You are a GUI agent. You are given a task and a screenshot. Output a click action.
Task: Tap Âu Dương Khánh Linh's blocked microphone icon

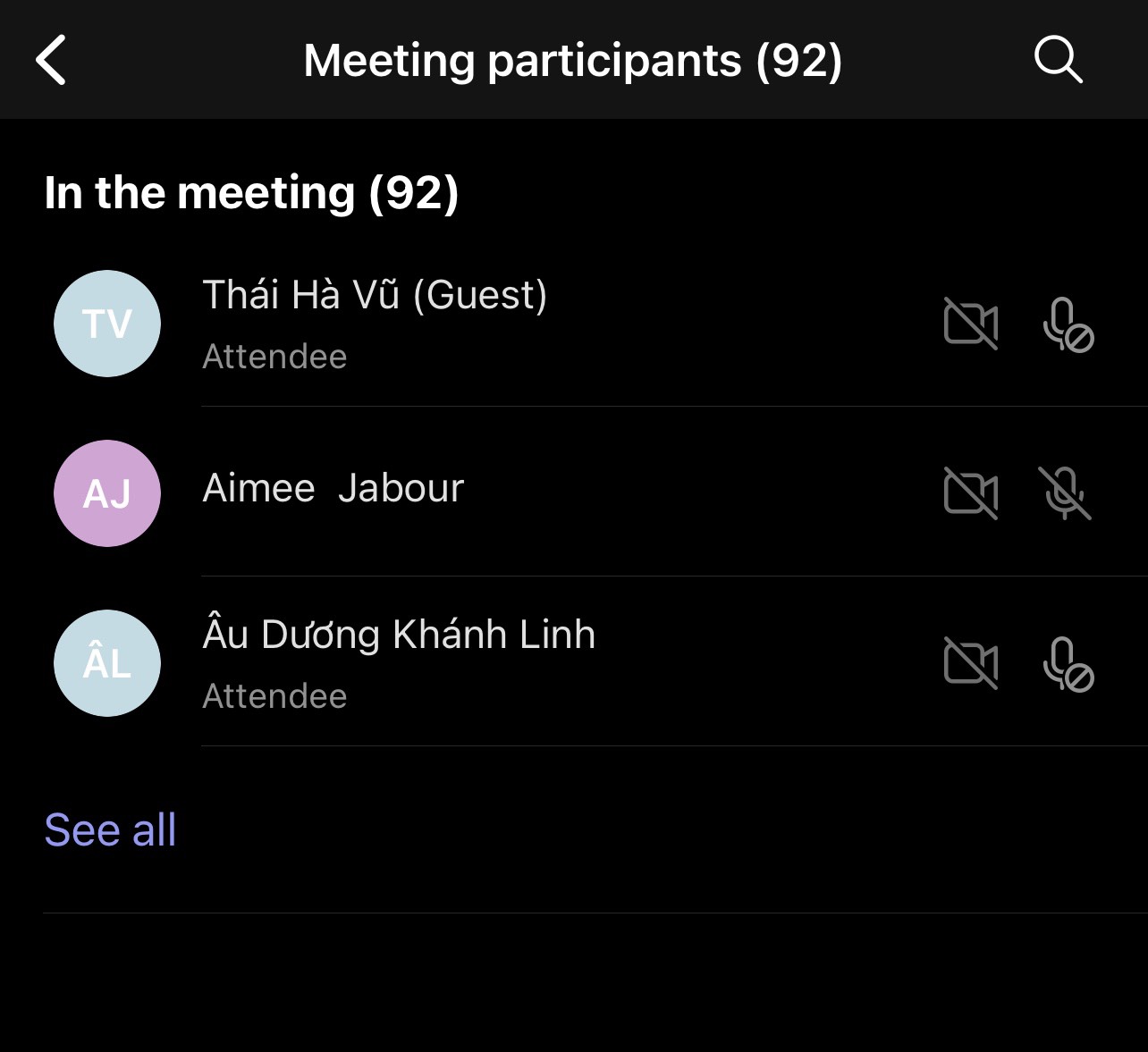1068,664
